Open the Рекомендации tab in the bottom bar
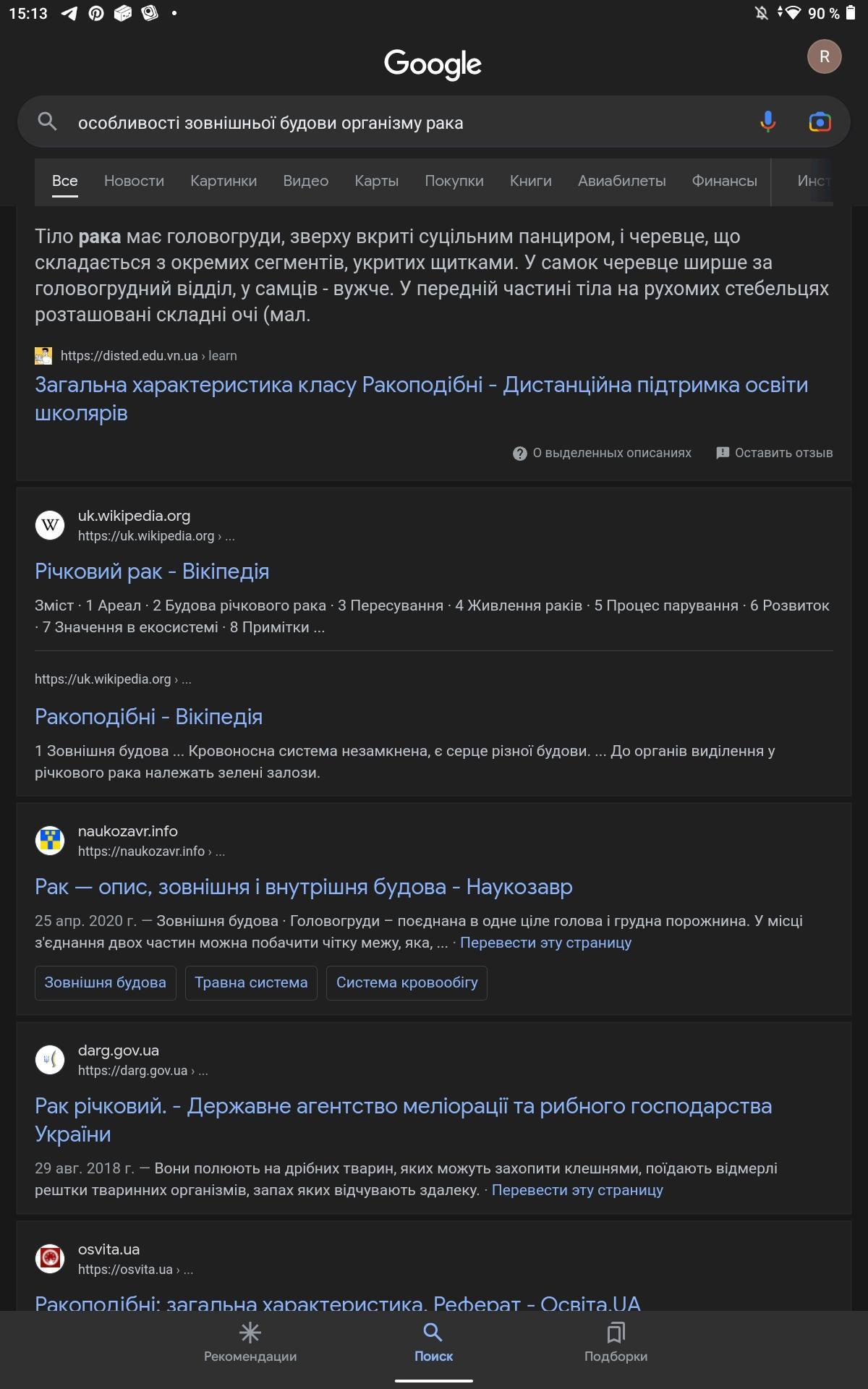The image size is (868, 1389). click(x=250, y=1343)
